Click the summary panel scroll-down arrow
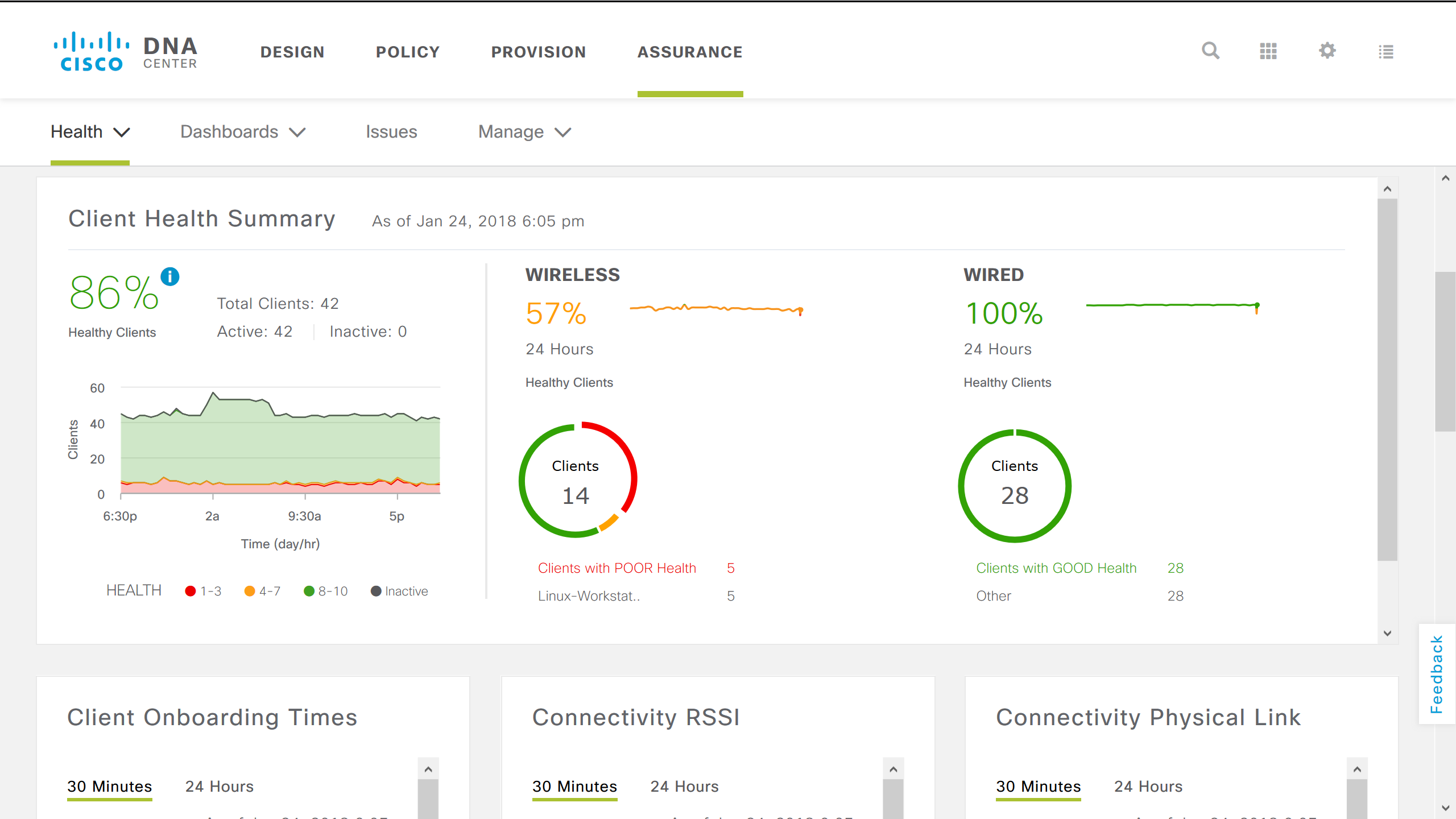The height and width of the screenshot is (819, 1456). (1387, 633)
